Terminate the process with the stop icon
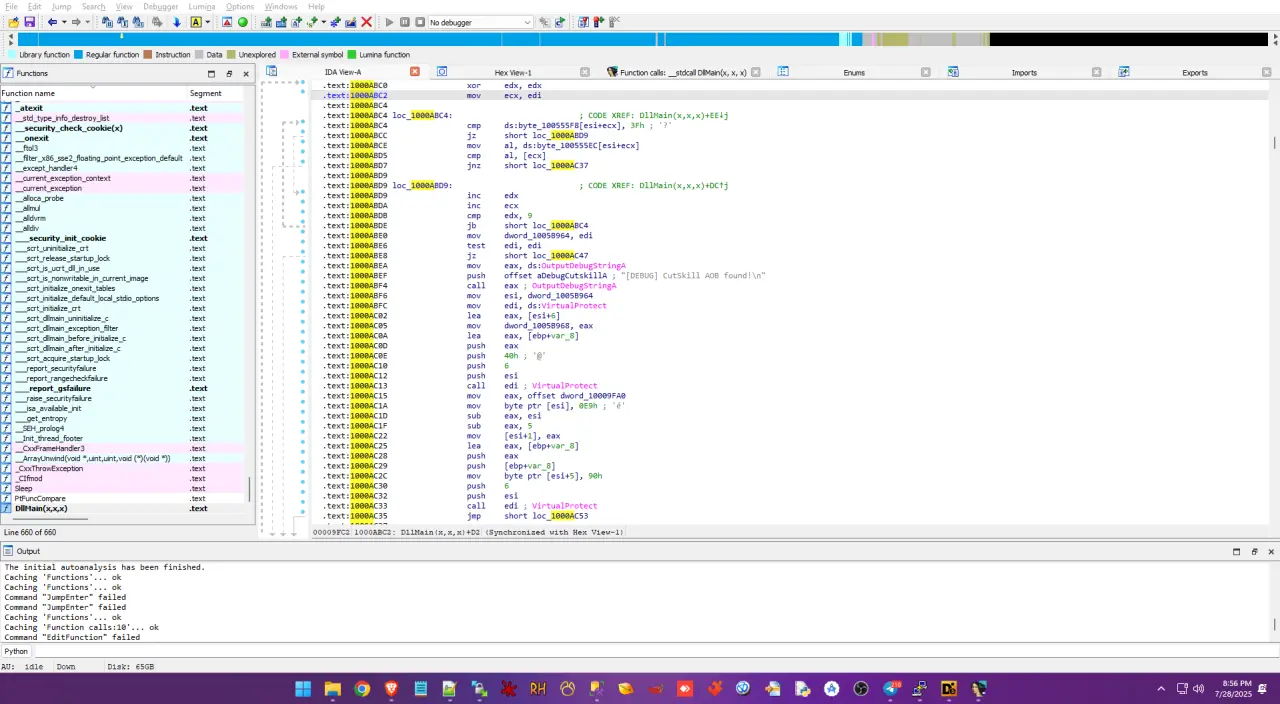This screenshot has width=1280, height=704. point(420,22)
